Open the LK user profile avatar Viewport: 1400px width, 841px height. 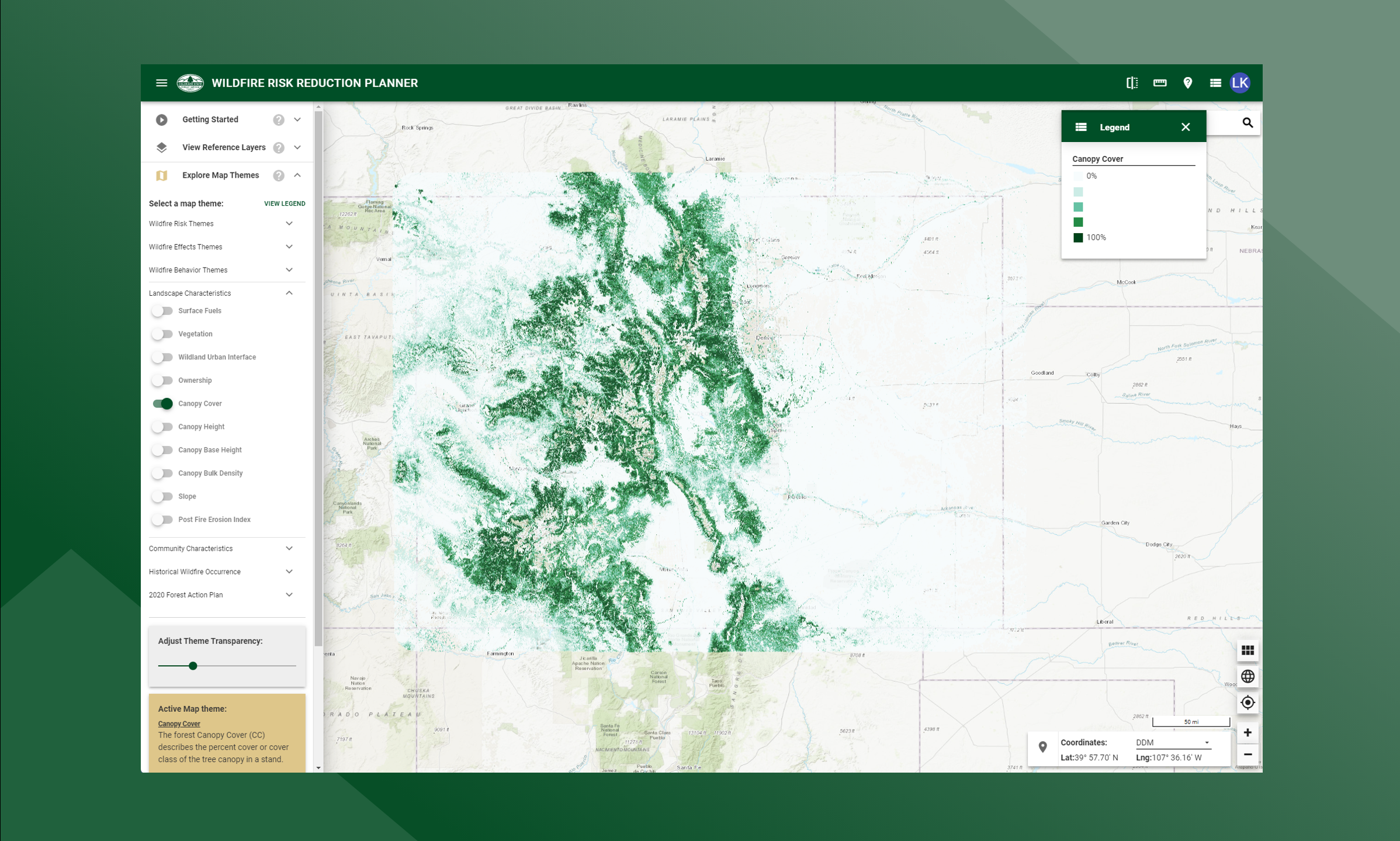click(x=1240, y=83)
